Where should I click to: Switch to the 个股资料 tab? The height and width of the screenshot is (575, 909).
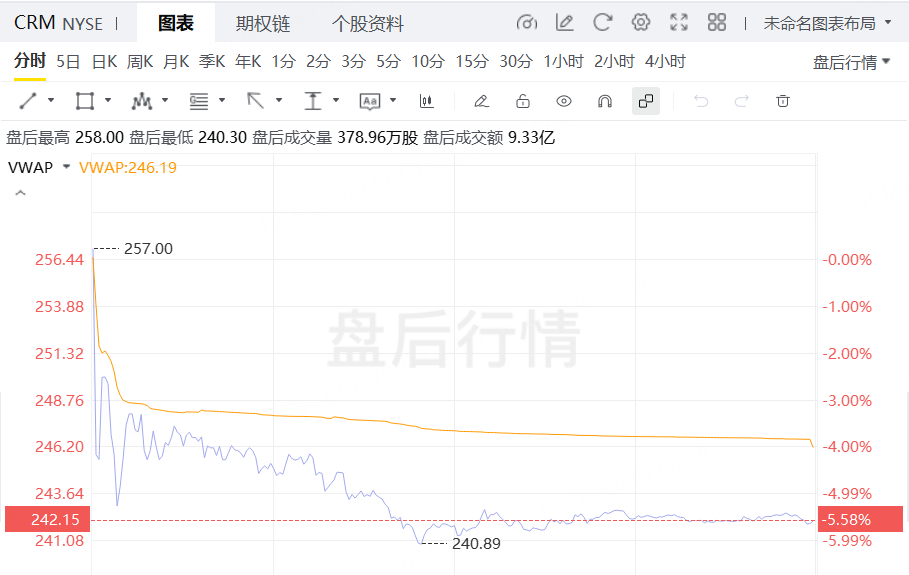pos(367,23)
